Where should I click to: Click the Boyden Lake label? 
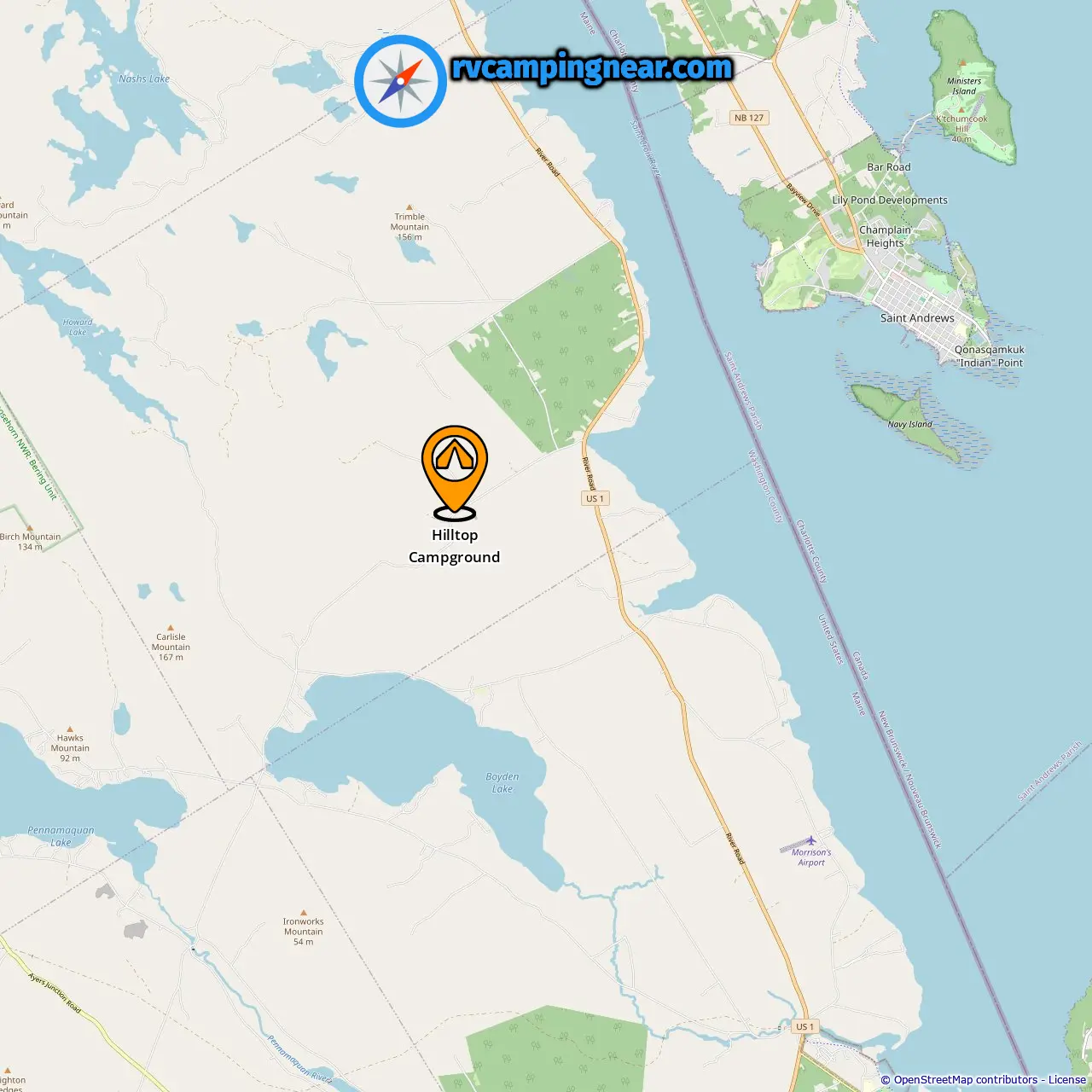502,782
